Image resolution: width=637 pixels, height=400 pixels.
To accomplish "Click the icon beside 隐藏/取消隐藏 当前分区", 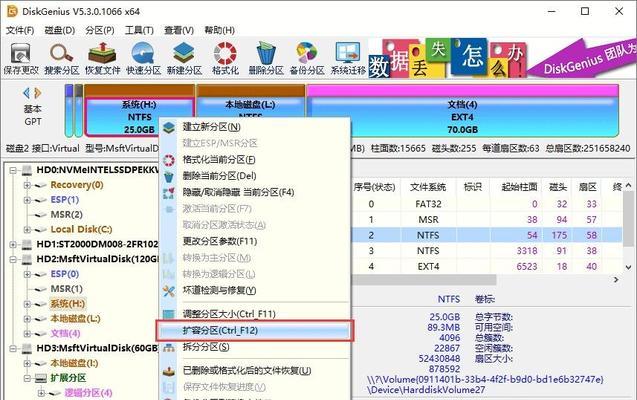I will [x=169, y=193].
